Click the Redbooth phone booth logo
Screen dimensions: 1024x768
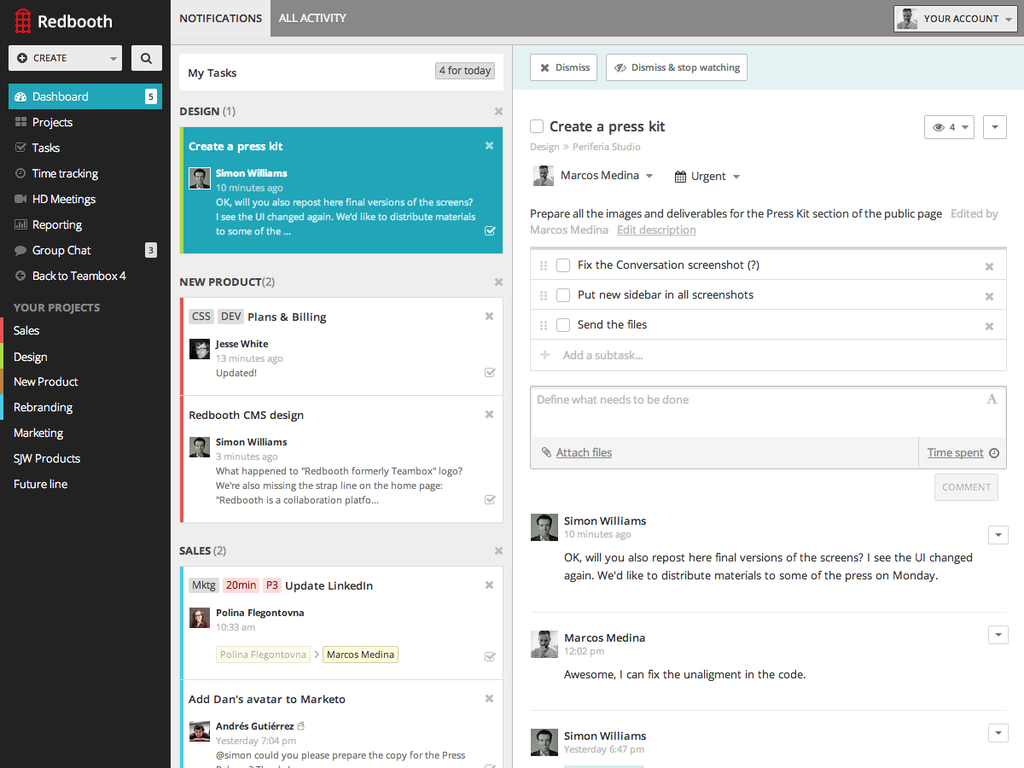click(x=21, y=21)
